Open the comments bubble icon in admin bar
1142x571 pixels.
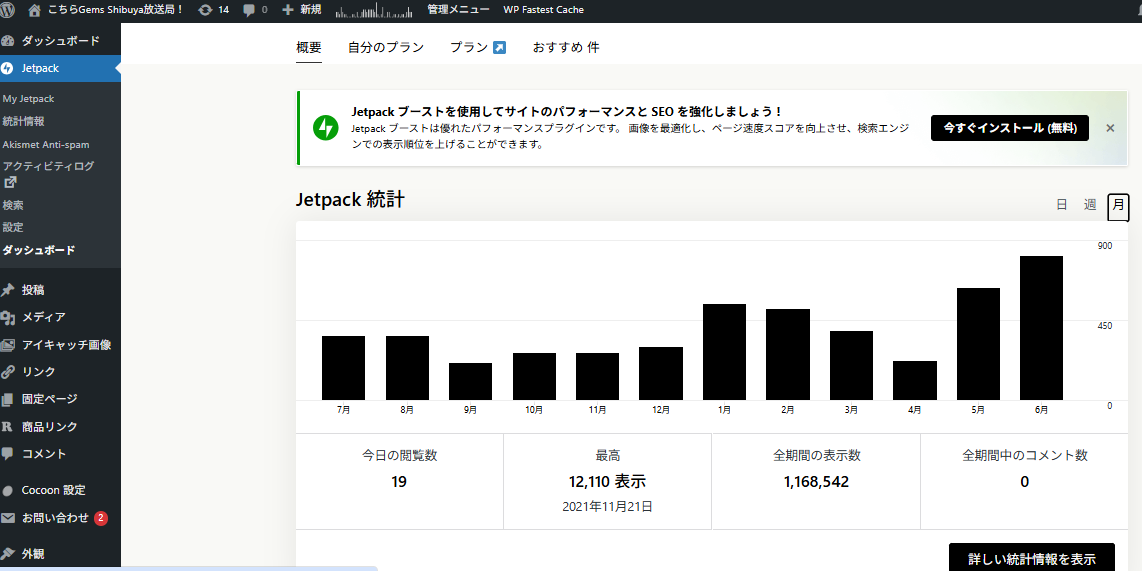tap(249, 10)
